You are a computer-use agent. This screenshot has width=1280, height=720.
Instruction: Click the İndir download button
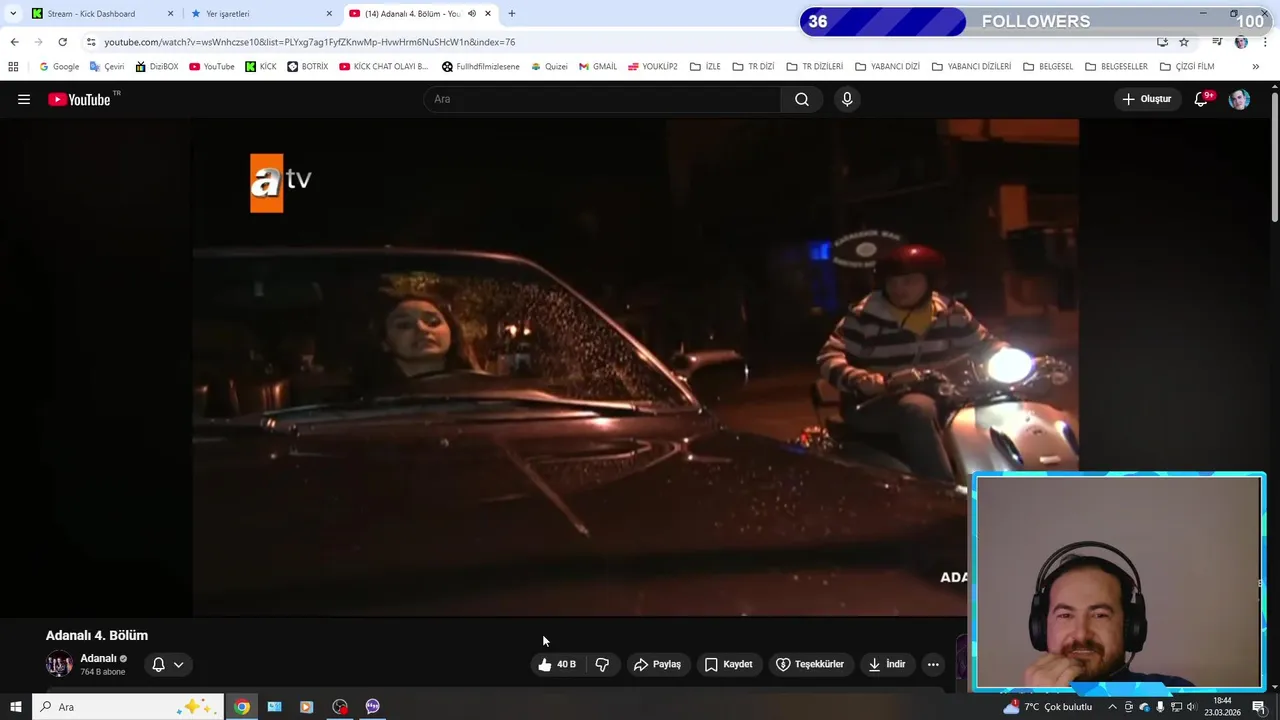[x=887, y=664]
